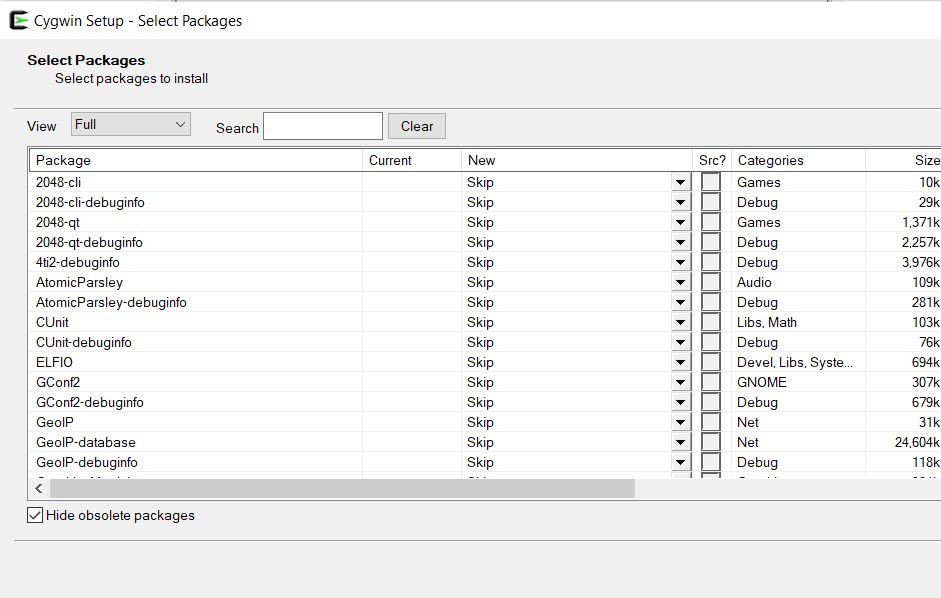Select the AtomicParsley-debuginfo package name
This screenshot has height=598, width=941.
click(x=111, y=302)
